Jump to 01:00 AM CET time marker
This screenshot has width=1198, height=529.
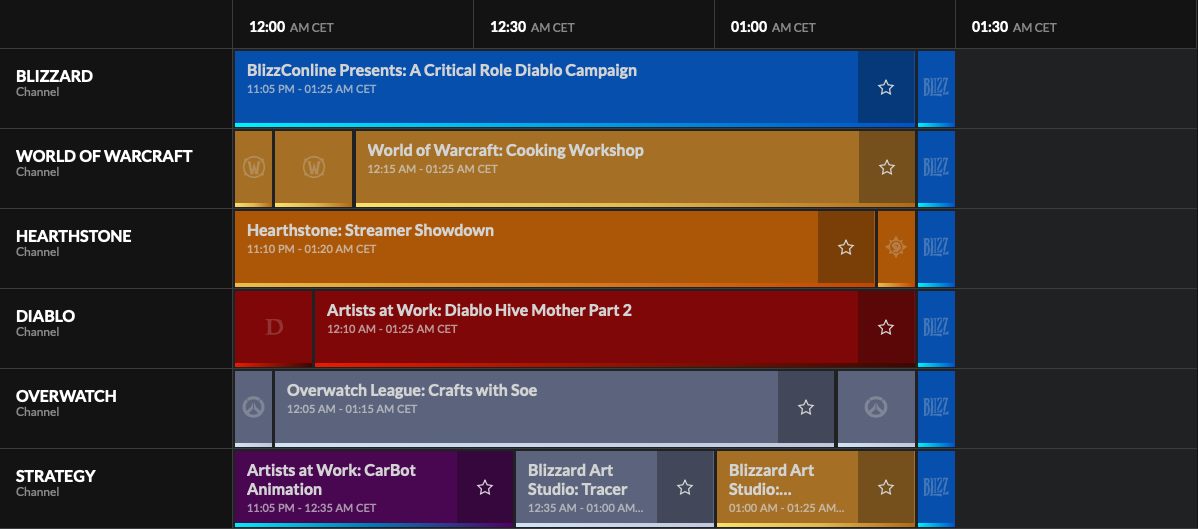pyautogui.click(x=773, y=28)
